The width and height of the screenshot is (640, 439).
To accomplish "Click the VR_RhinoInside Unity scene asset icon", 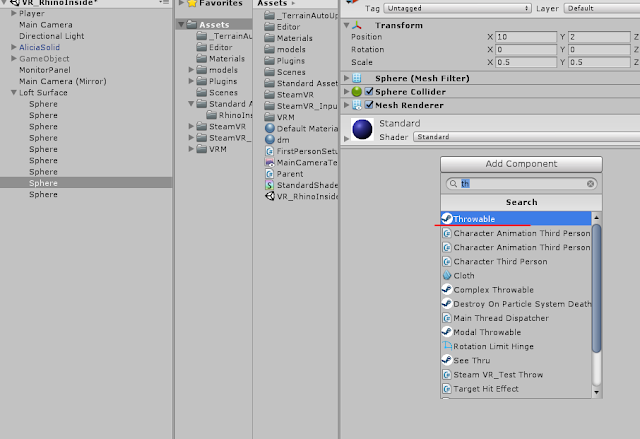I will (269, 196).
